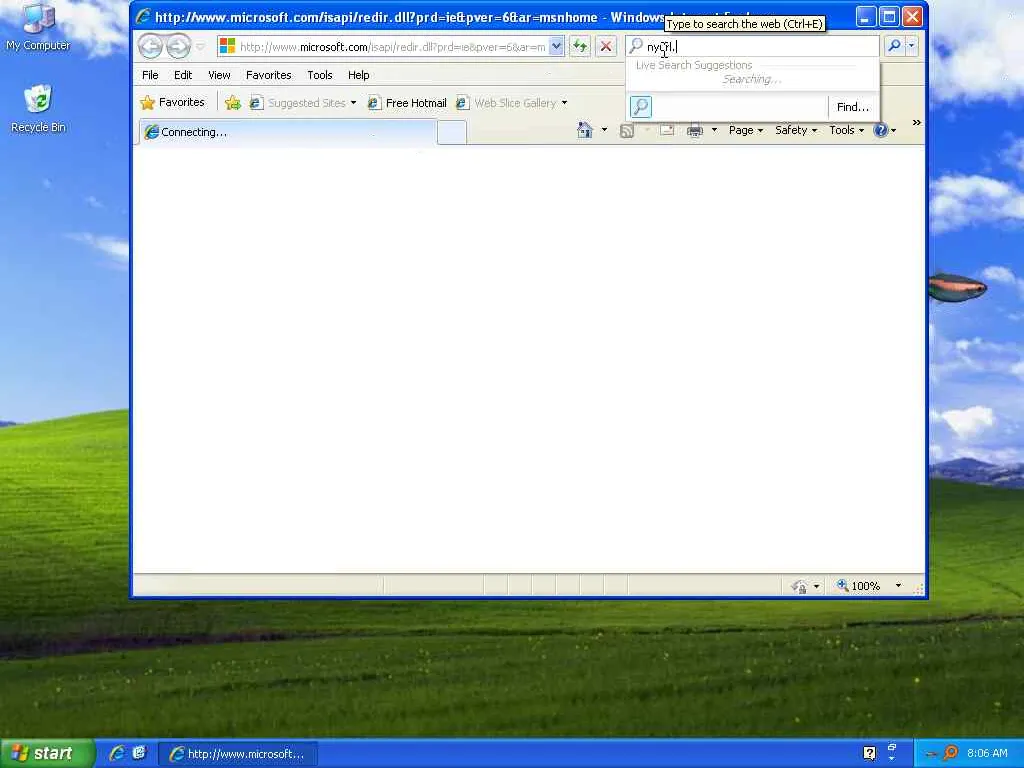Screen dimensions: 1024x768
Task: Click the Home page icon
Action: pos(584,131)
